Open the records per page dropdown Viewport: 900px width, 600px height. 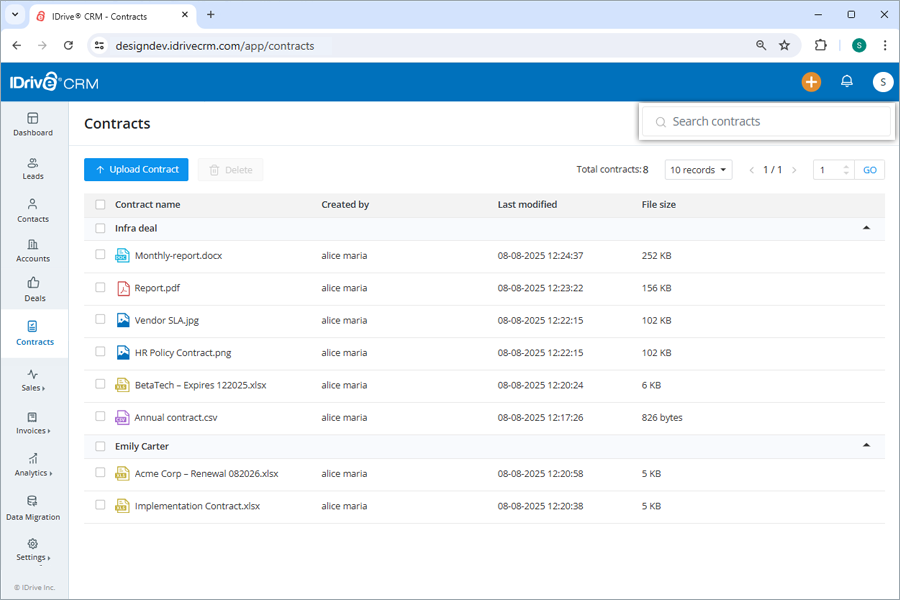pos(698,169)
